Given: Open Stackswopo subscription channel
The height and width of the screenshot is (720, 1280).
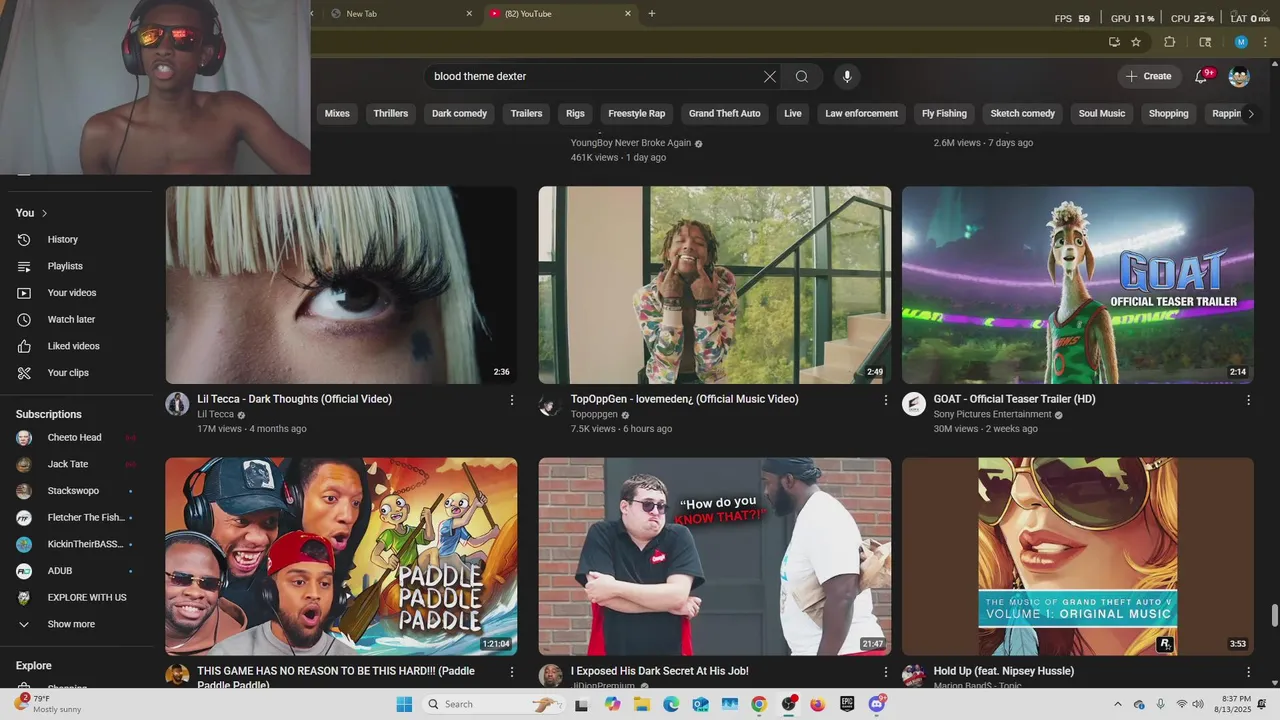Looking at the screenshot, I should pos(73,491).
